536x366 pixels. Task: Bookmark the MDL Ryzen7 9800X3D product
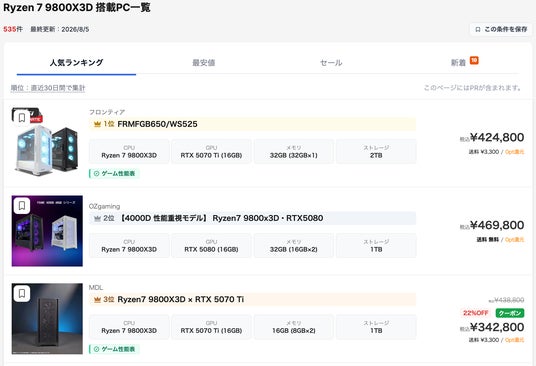tap(22, 293)
